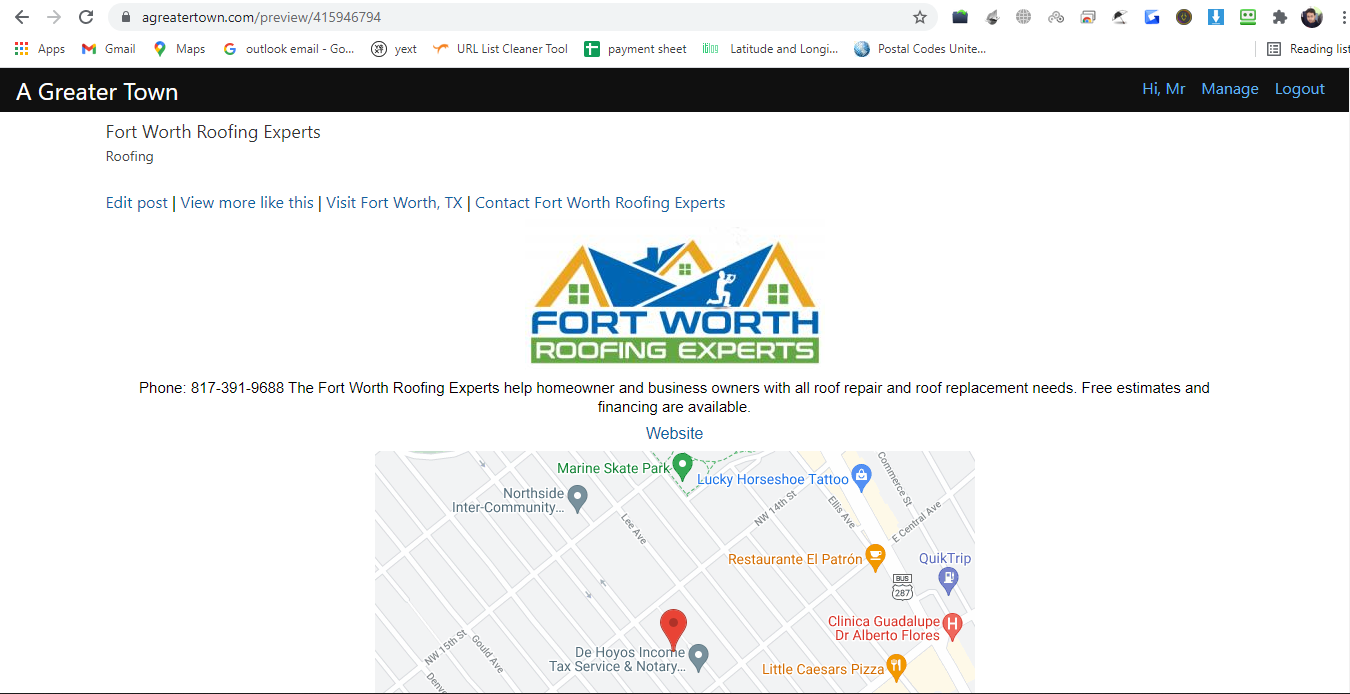
Task: Open the Extensions puzzle-piece menu
Action: click(x=1279, y=17)
